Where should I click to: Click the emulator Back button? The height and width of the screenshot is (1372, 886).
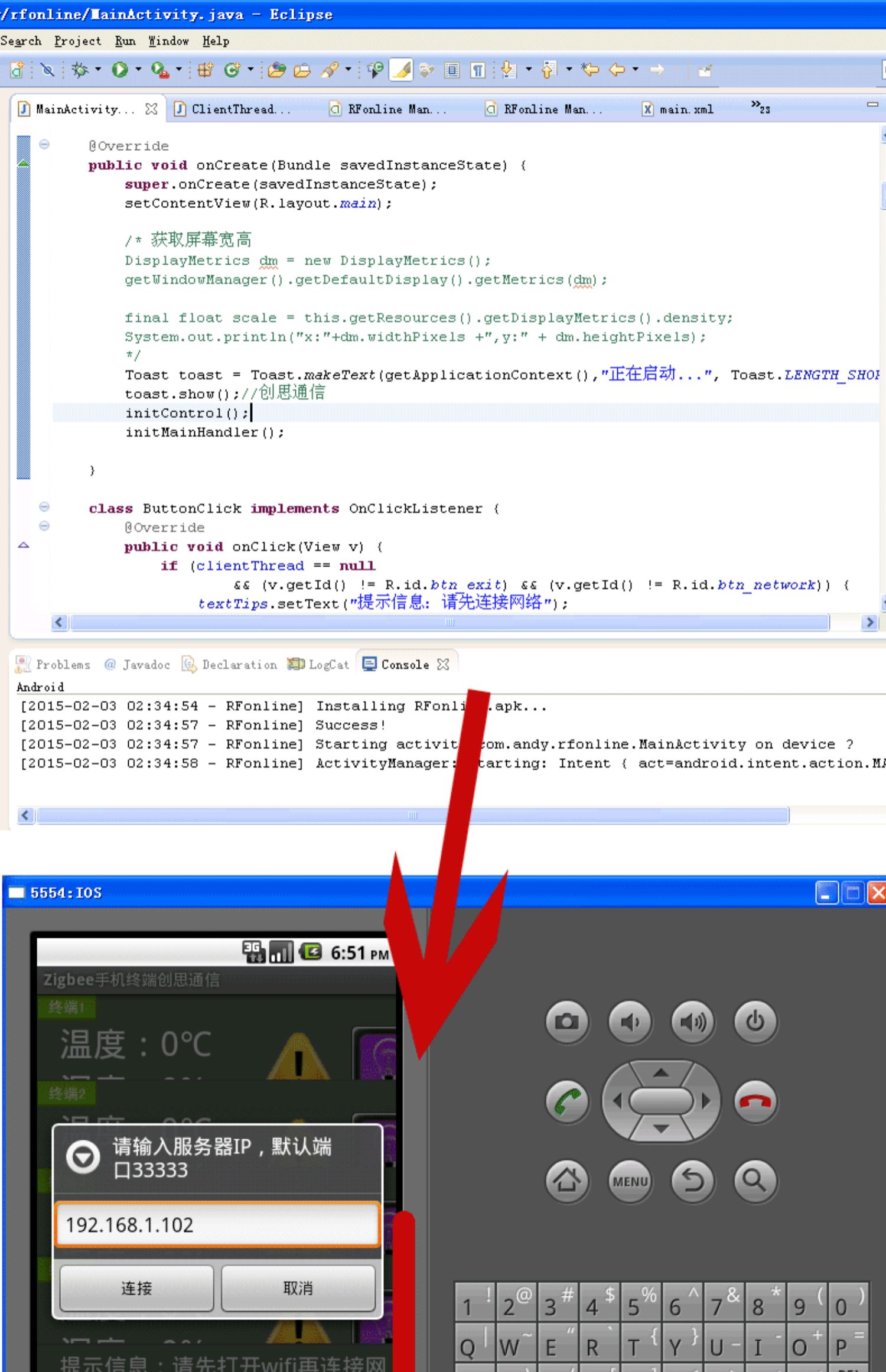(693, 1181)
